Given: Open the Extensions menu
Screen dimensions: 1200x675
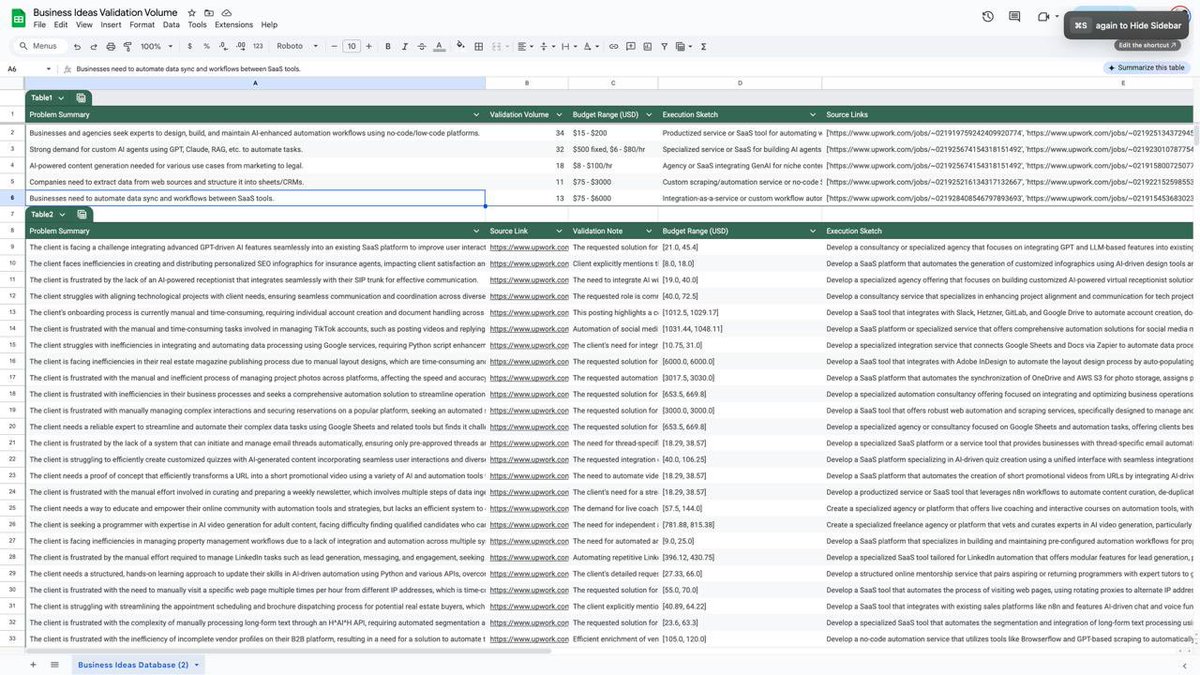Looking at the screenshot, I should tap(234, 24).
